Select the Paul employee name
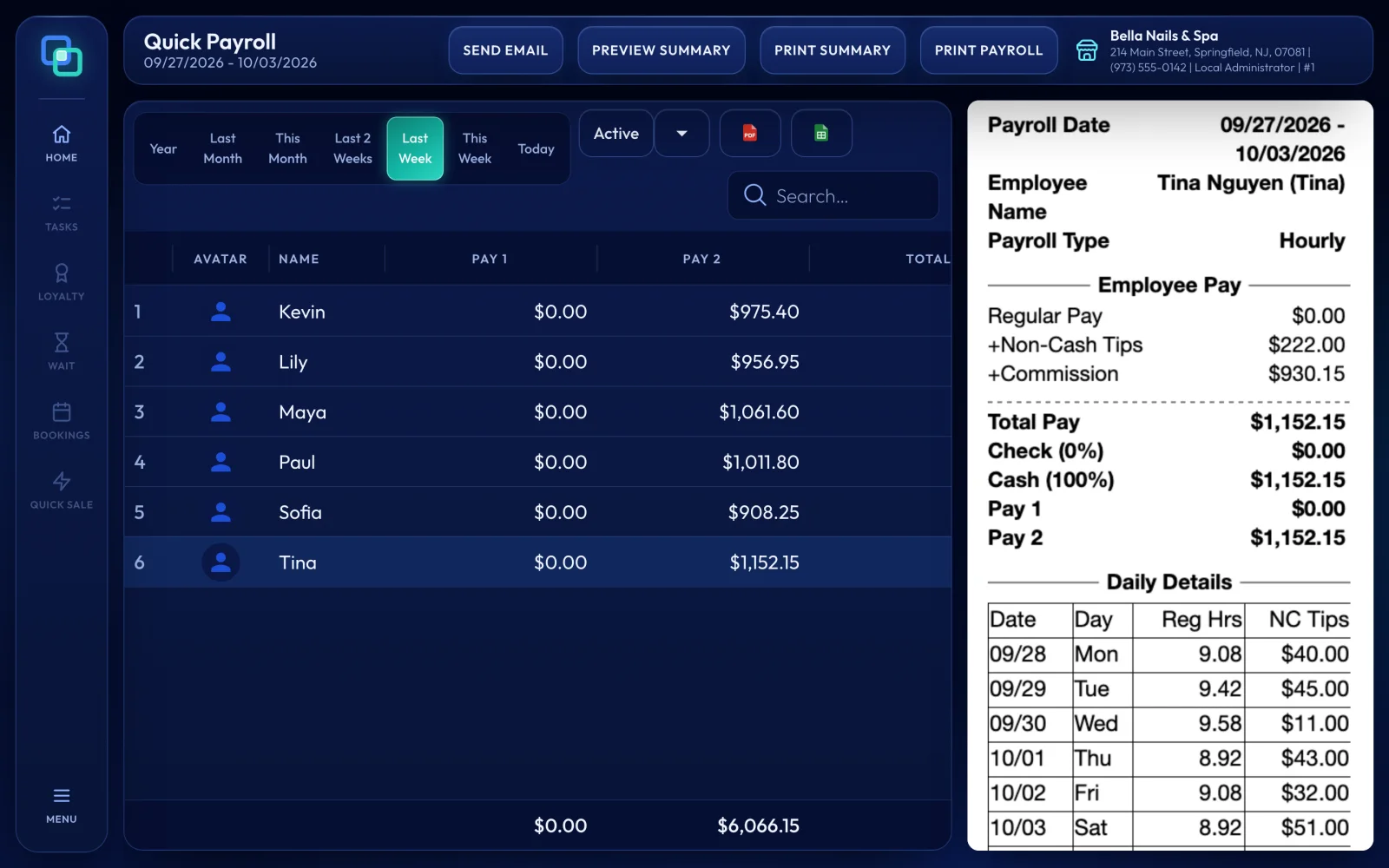 pos(297,462)
